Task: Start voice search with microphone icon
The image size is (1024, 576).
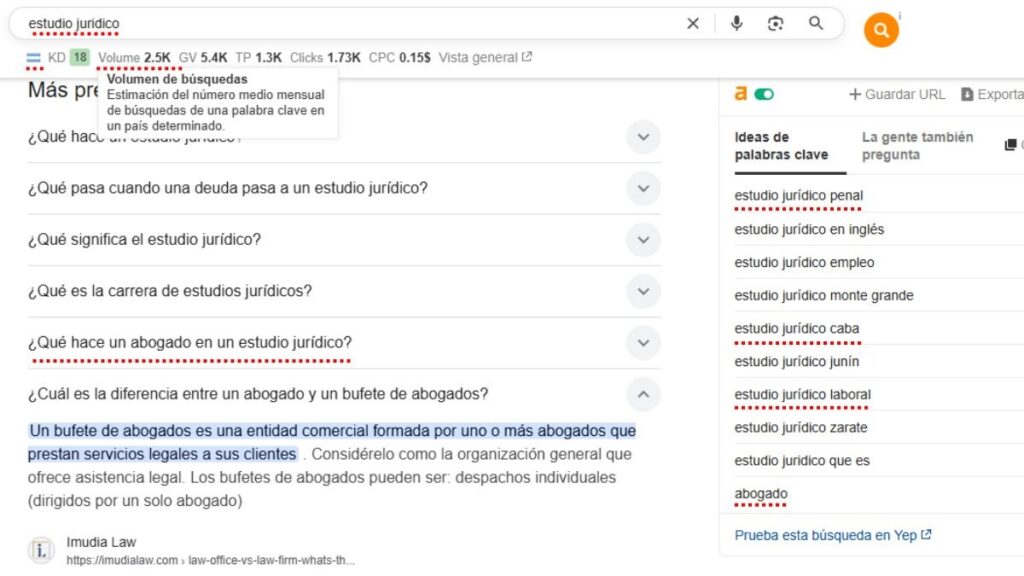Action: 737,24
